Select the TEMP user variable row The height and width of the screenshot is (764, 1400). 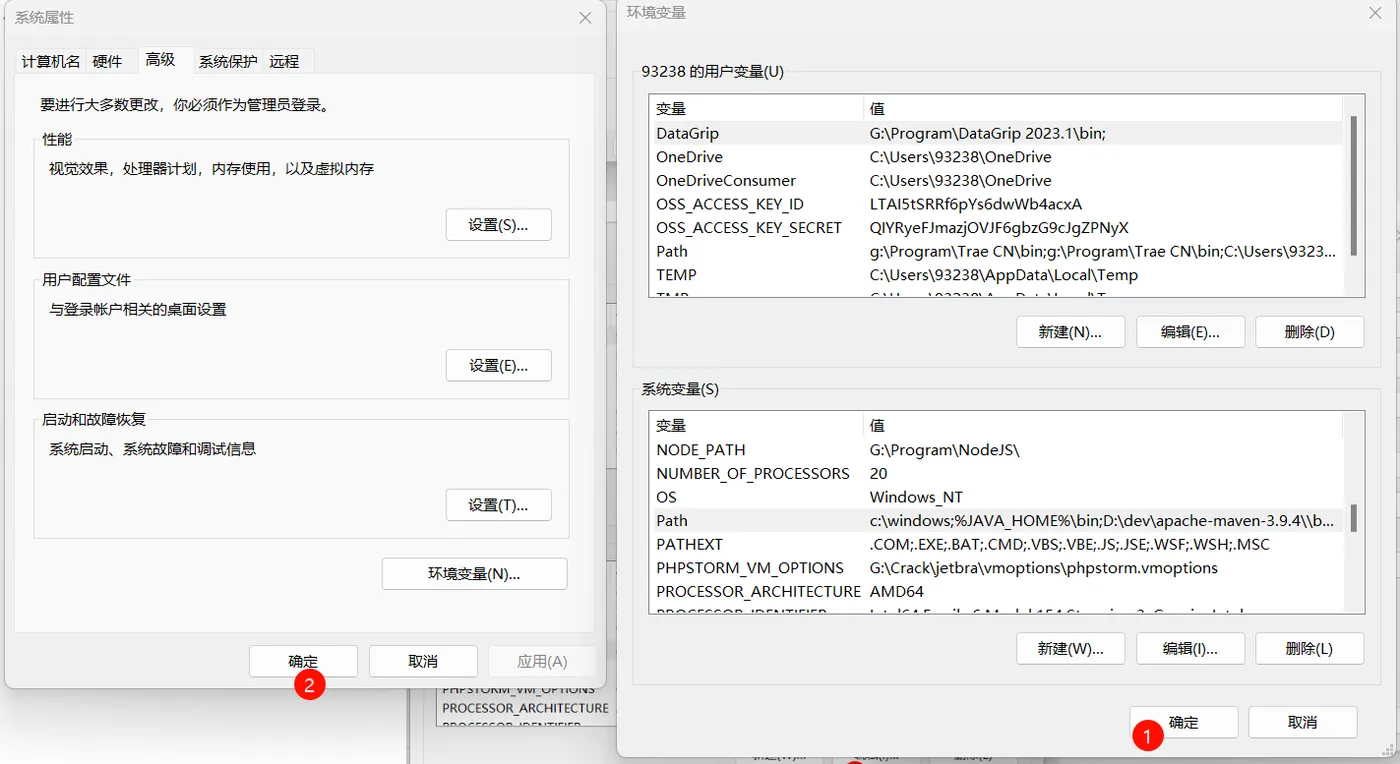pyautogui.click(x=995, y=275)
